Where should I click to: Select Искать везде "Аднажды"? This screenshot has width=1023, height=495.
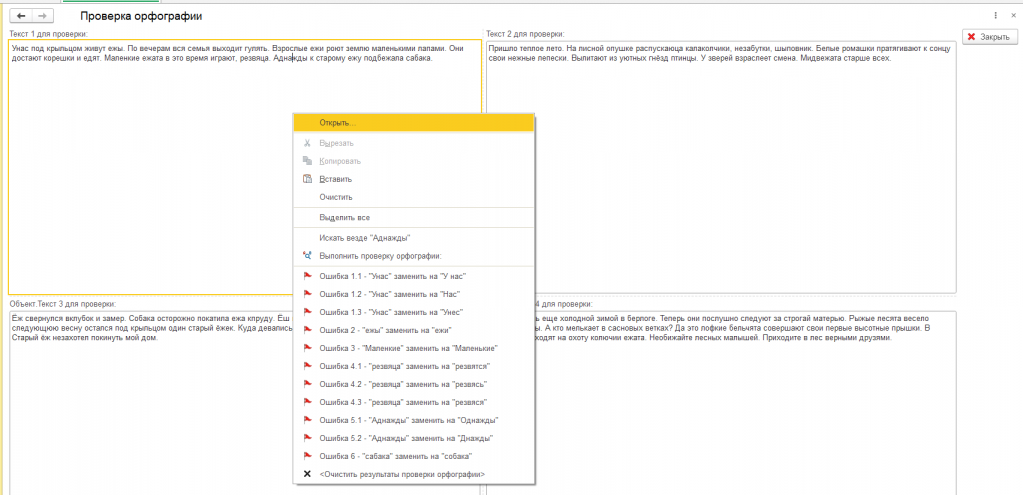414,238
